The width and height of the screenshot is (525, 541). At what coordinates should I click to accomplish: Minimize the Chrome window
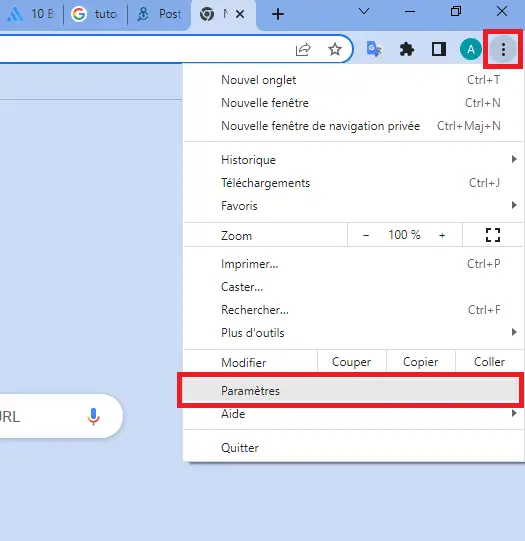tap(409, 11)
